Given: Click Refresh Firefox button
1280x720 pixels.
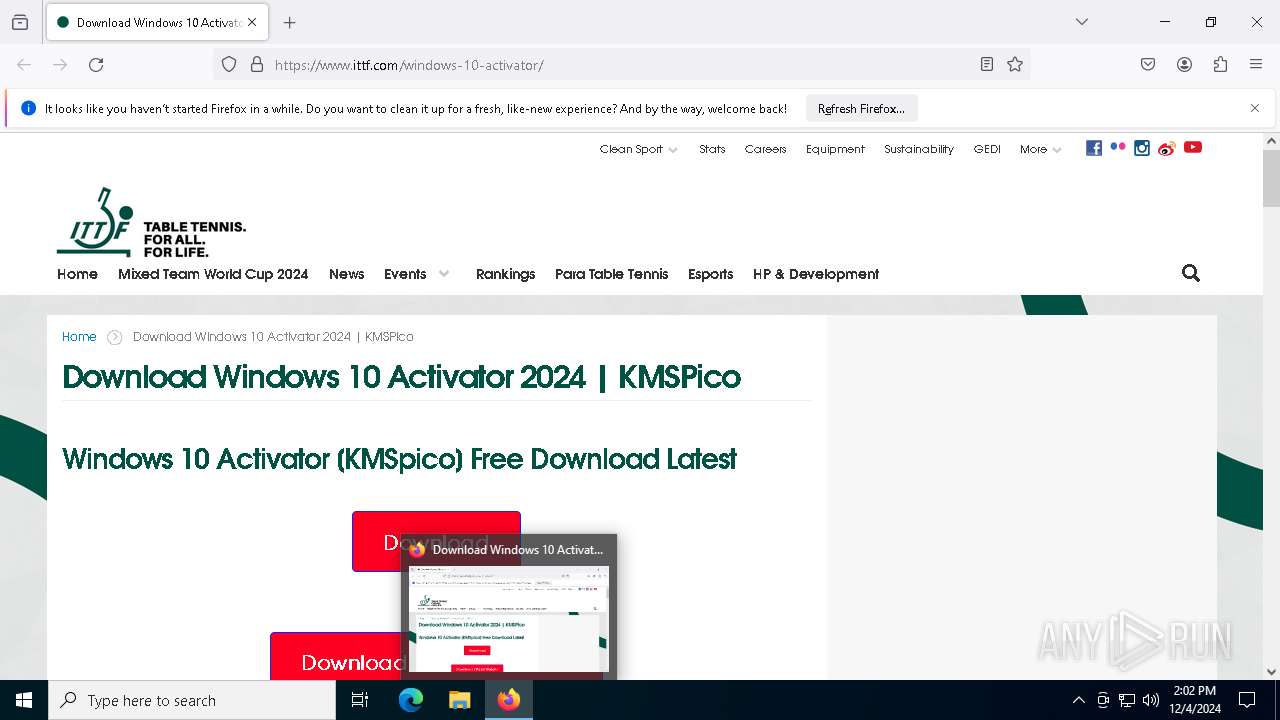Looking at the screenshot, I should 861,109.
